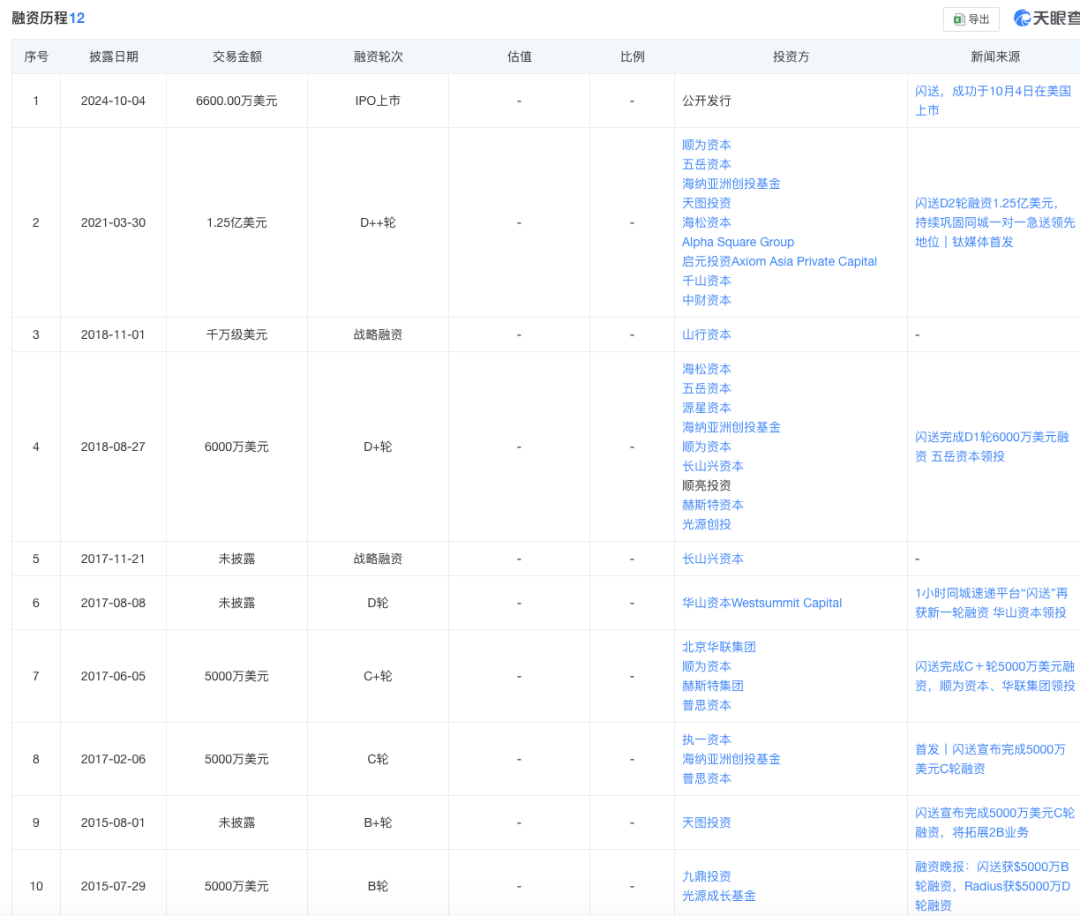
Task: Open news link 闪送D2轮融资1.25亿美元
Action: pos(995,222)
